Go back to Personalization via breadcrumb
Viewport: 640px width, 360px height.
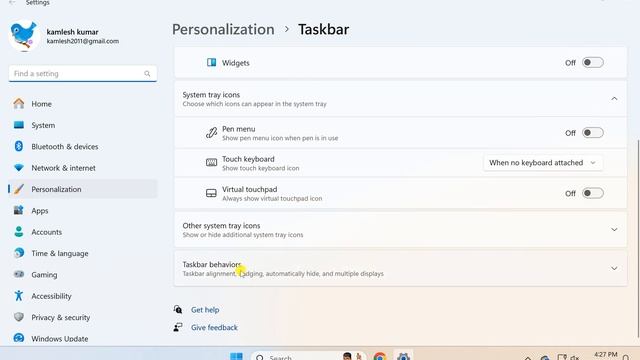tap(223, 29)
